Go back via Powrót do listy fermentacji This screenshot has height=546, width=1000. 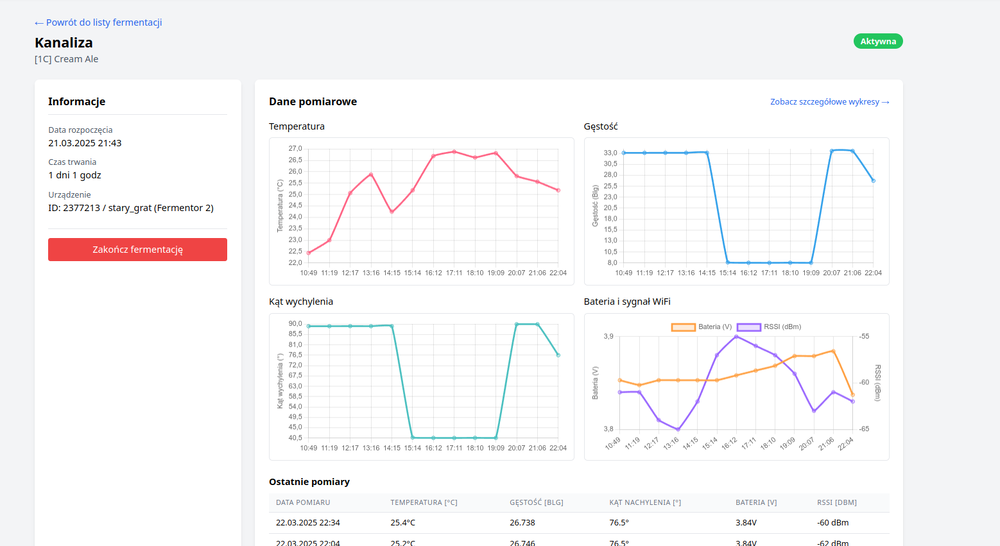pos(98,22)
